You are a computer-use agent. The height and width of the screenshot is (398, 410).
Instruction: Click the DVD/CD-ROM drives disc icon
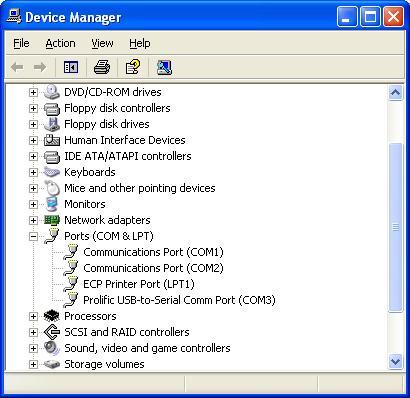point(52,92)
